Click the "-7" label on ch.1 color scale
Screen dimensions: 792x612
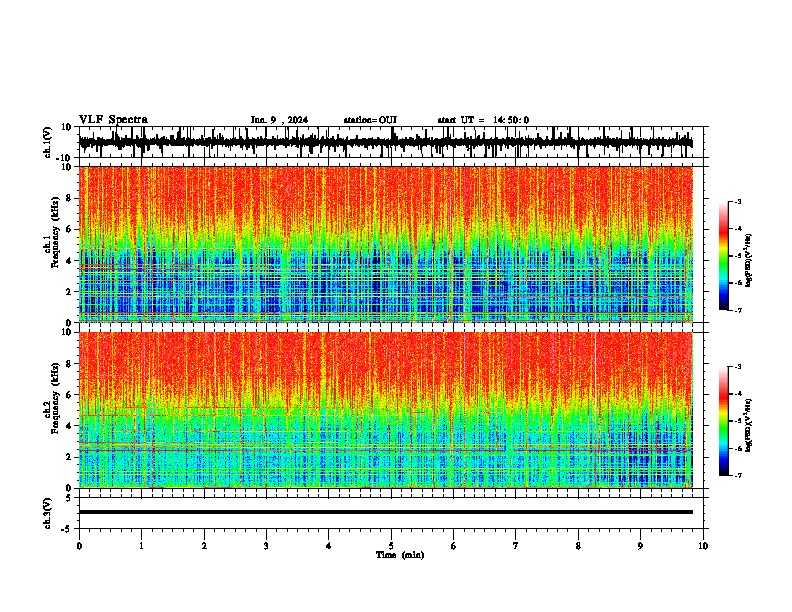[x=738, y=310]
